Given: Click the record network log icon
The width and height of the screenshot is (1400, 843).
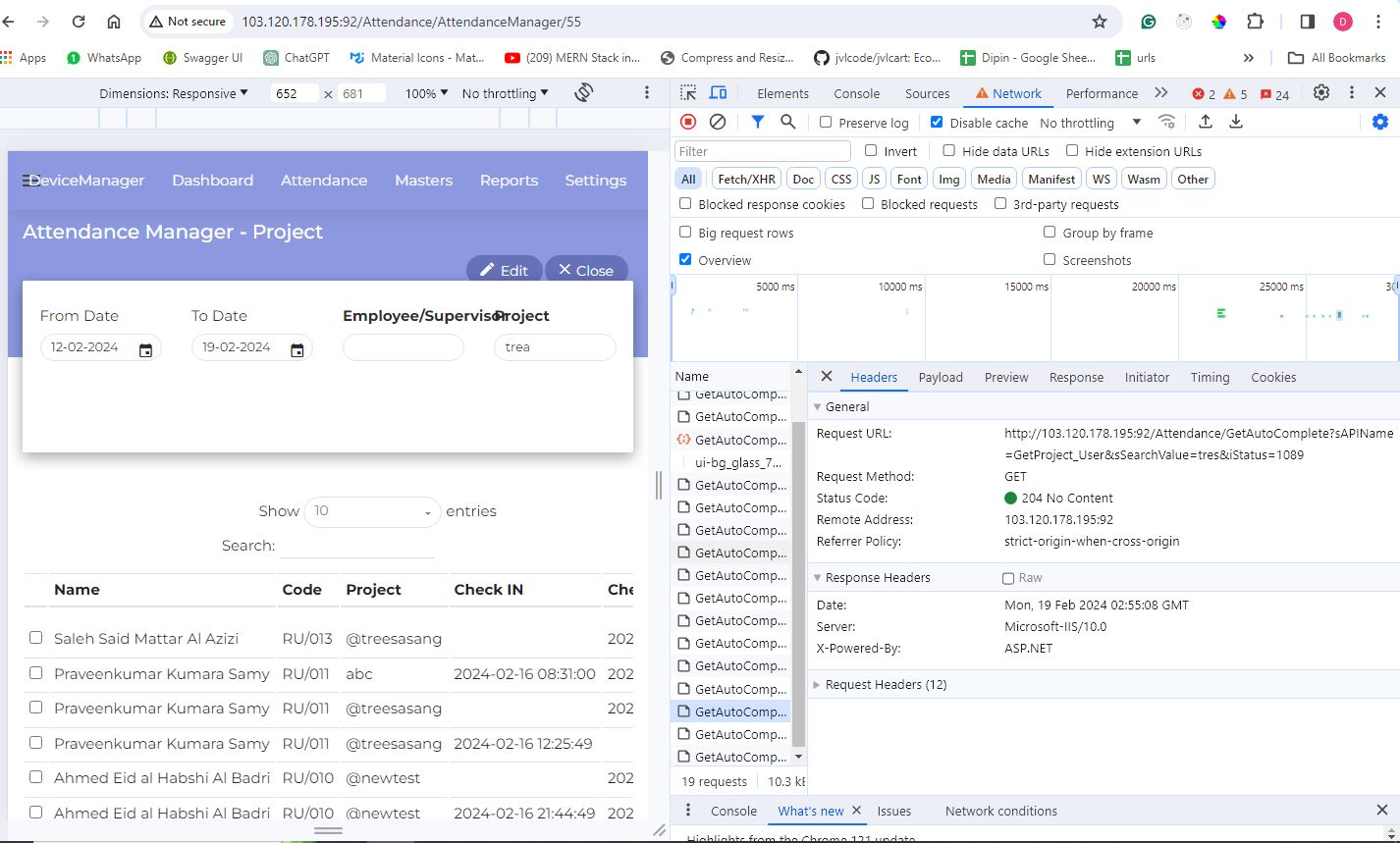Looking at the screenshot, I should click(688, 122).
